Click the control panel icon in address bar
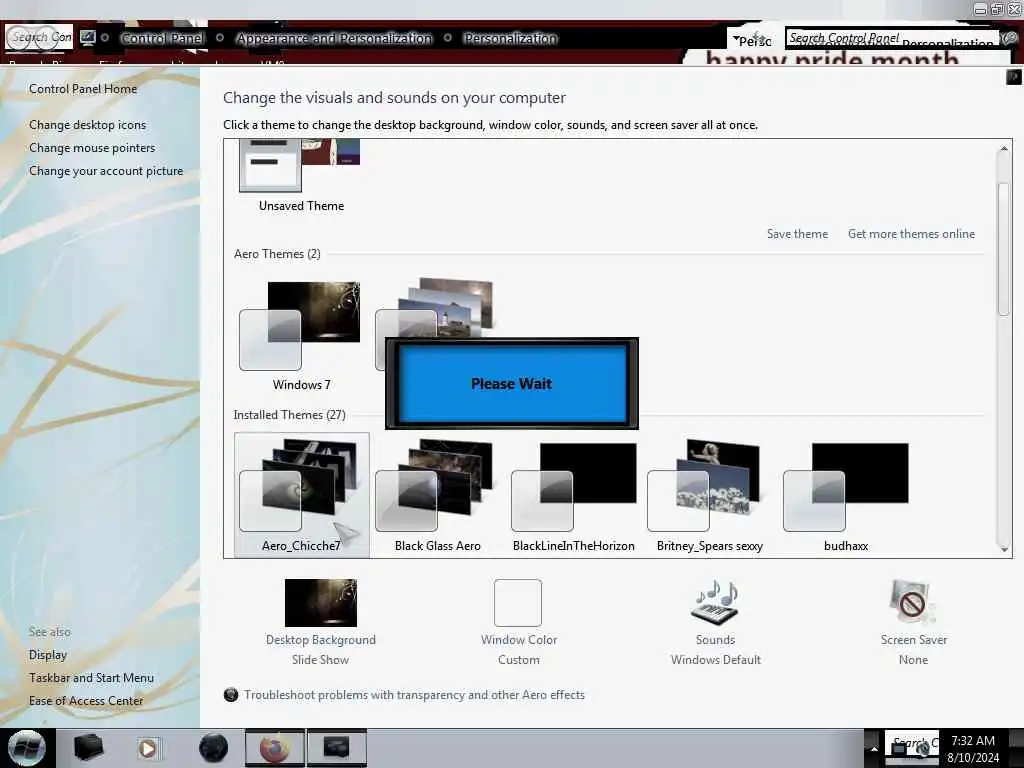Image resolution: width=1024 pixels, height=768 pixels. pyautogui.click(x=88, y=38)
